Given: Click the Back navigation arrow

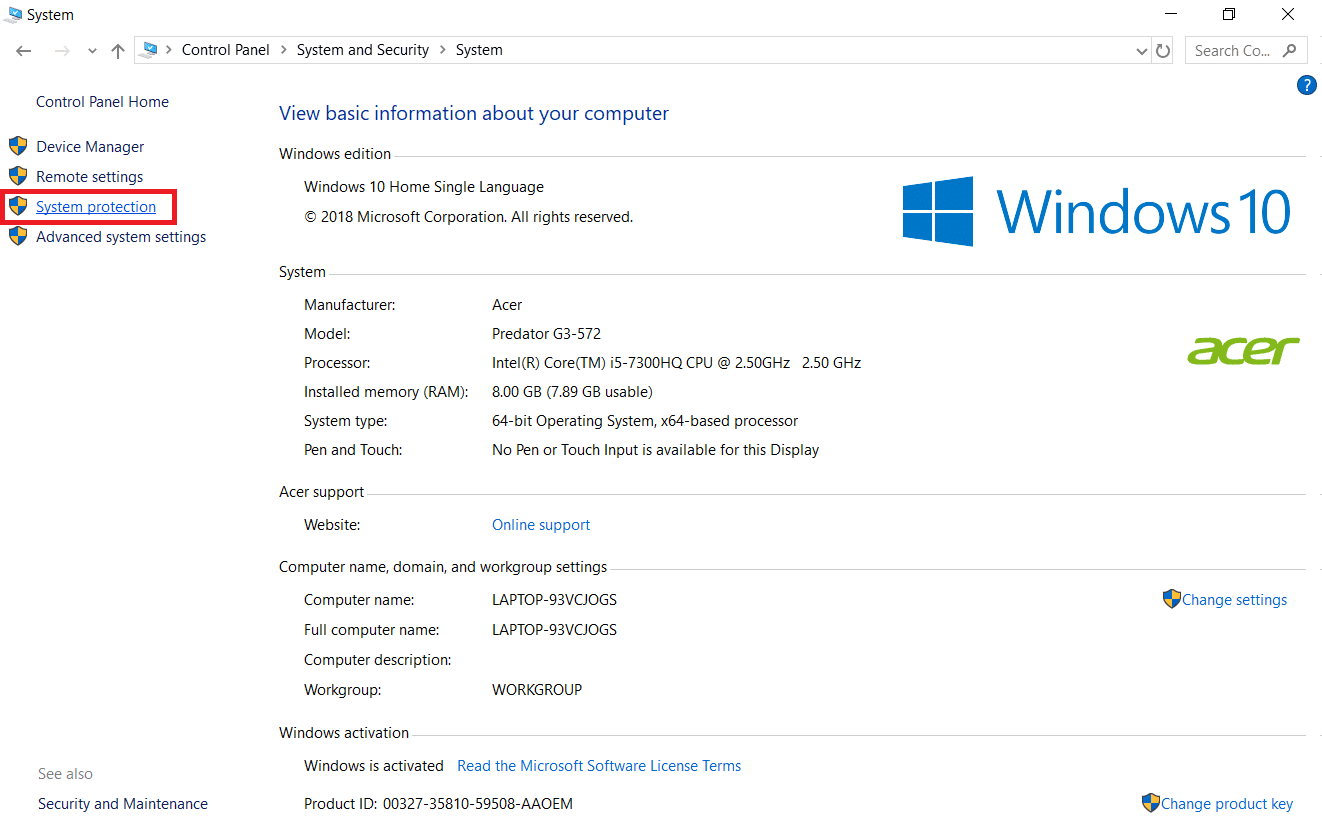Looking at the screenshot, I should (x=24, y=50).
